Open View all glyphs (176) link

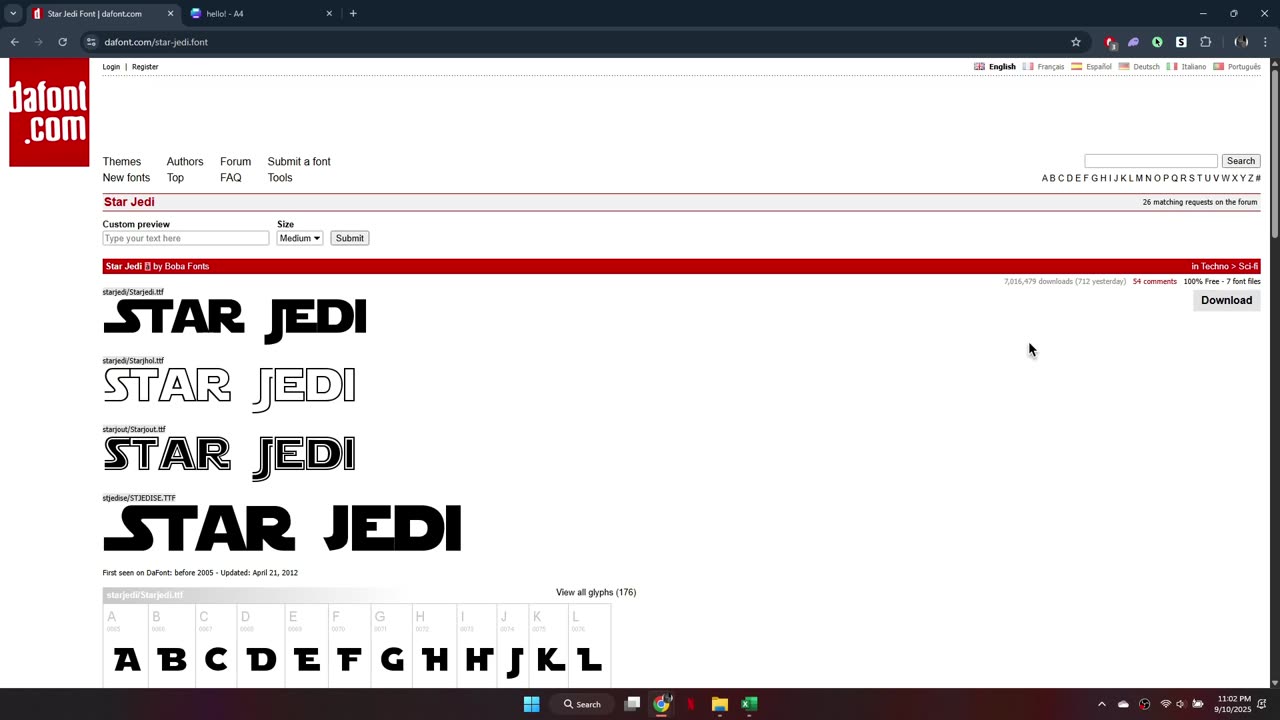click(x=596, y=592)
